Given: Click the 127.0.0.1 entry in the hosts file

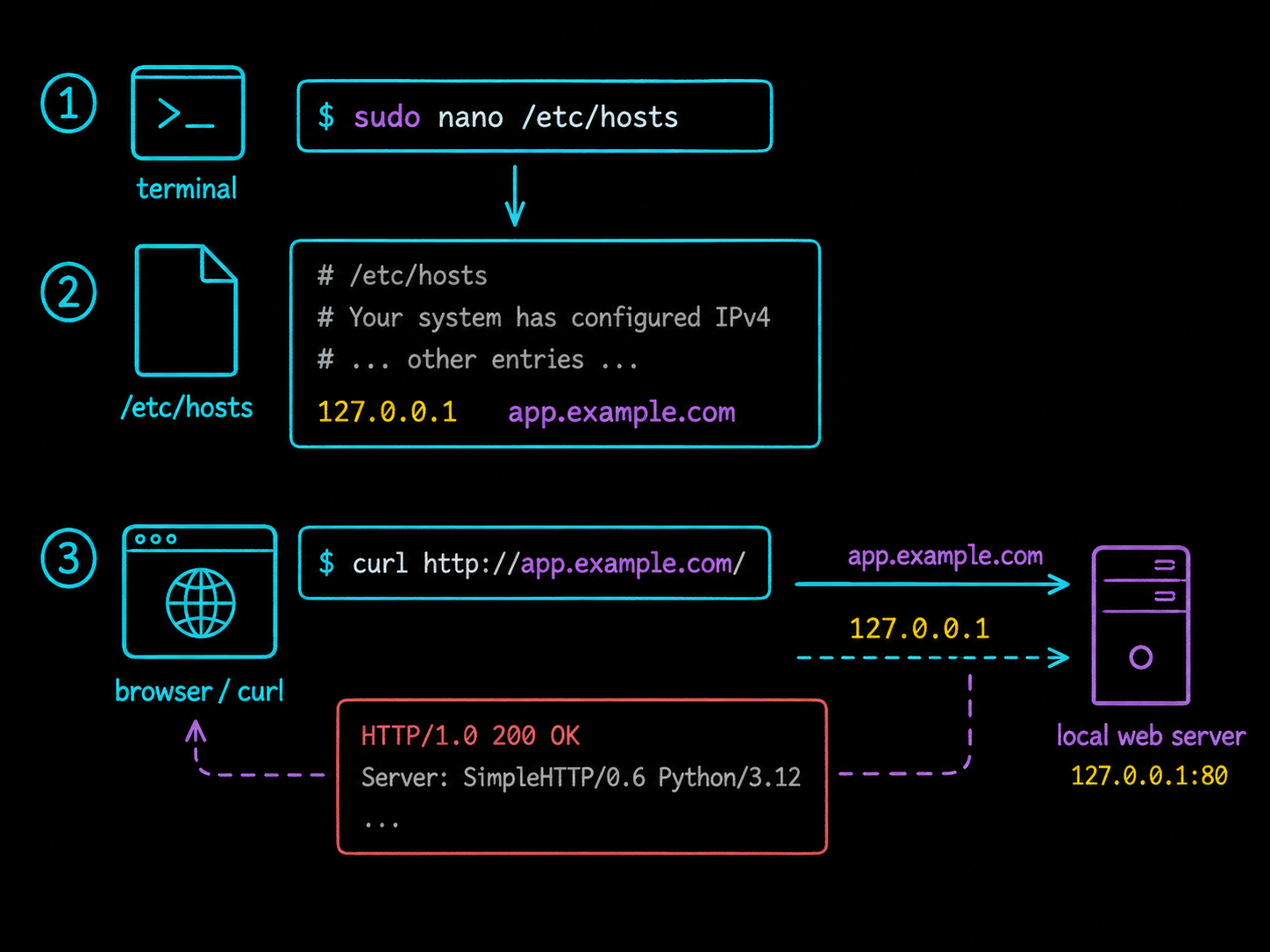Looking at the screenshot, I should [387, 412].
